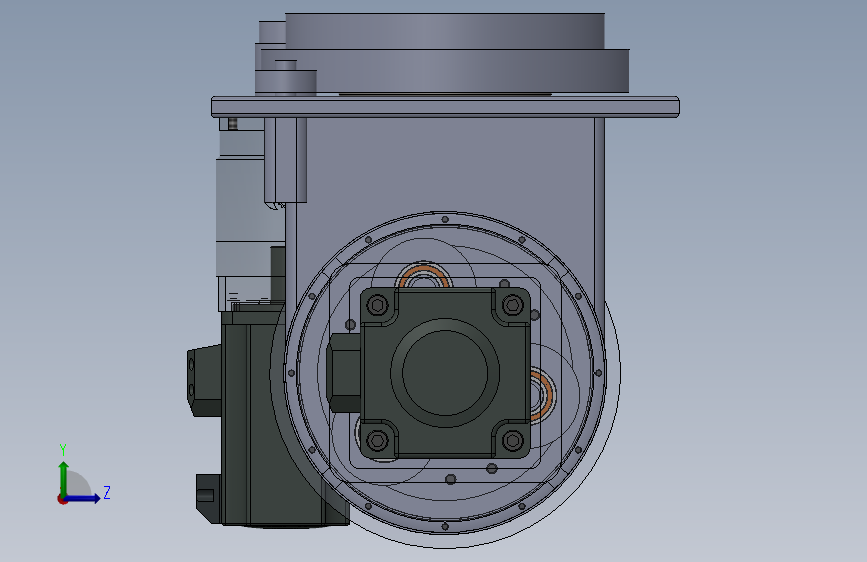
Task: Select the central round cap of dark cover
Action: pyautogui.click(x=445, y=372)
